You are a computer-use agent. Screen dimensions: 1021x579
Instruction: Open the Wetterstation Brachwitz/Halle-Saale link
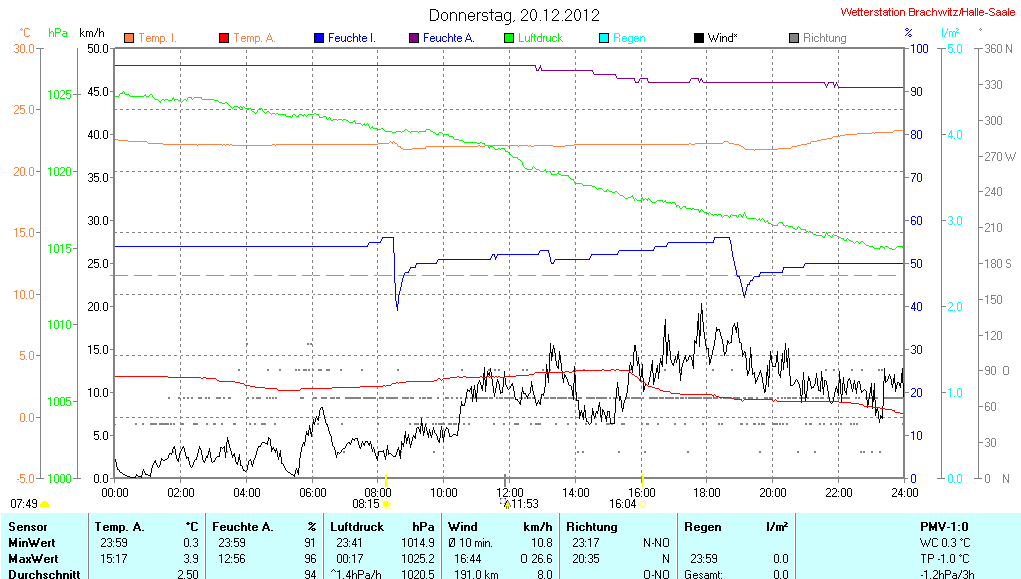pyautogui.click(x=926, y=12)
